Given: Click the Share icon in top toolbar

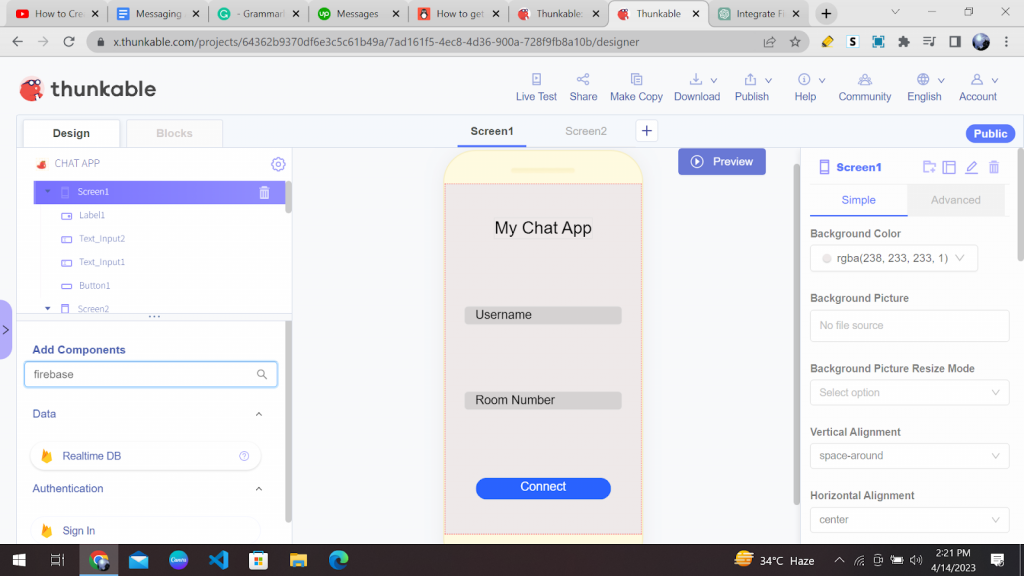Looking at the screenshot, I should coord(583,87).
